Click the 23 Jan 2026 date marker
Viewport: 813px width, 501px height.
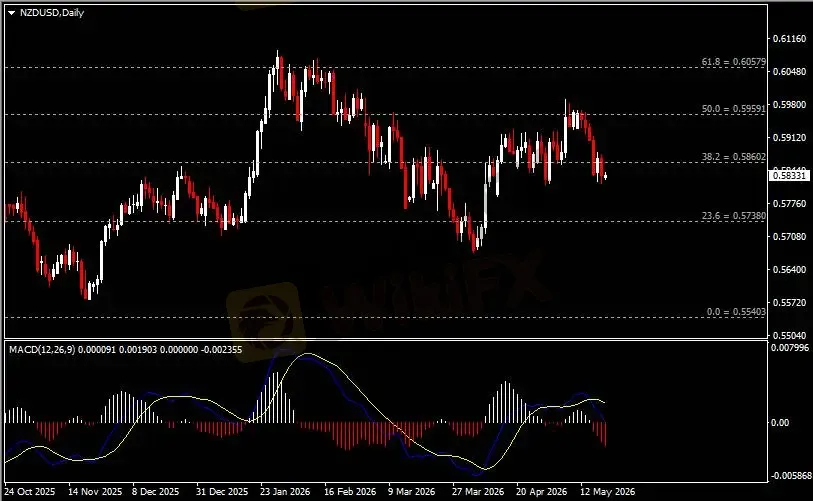(x=285, y=491)
